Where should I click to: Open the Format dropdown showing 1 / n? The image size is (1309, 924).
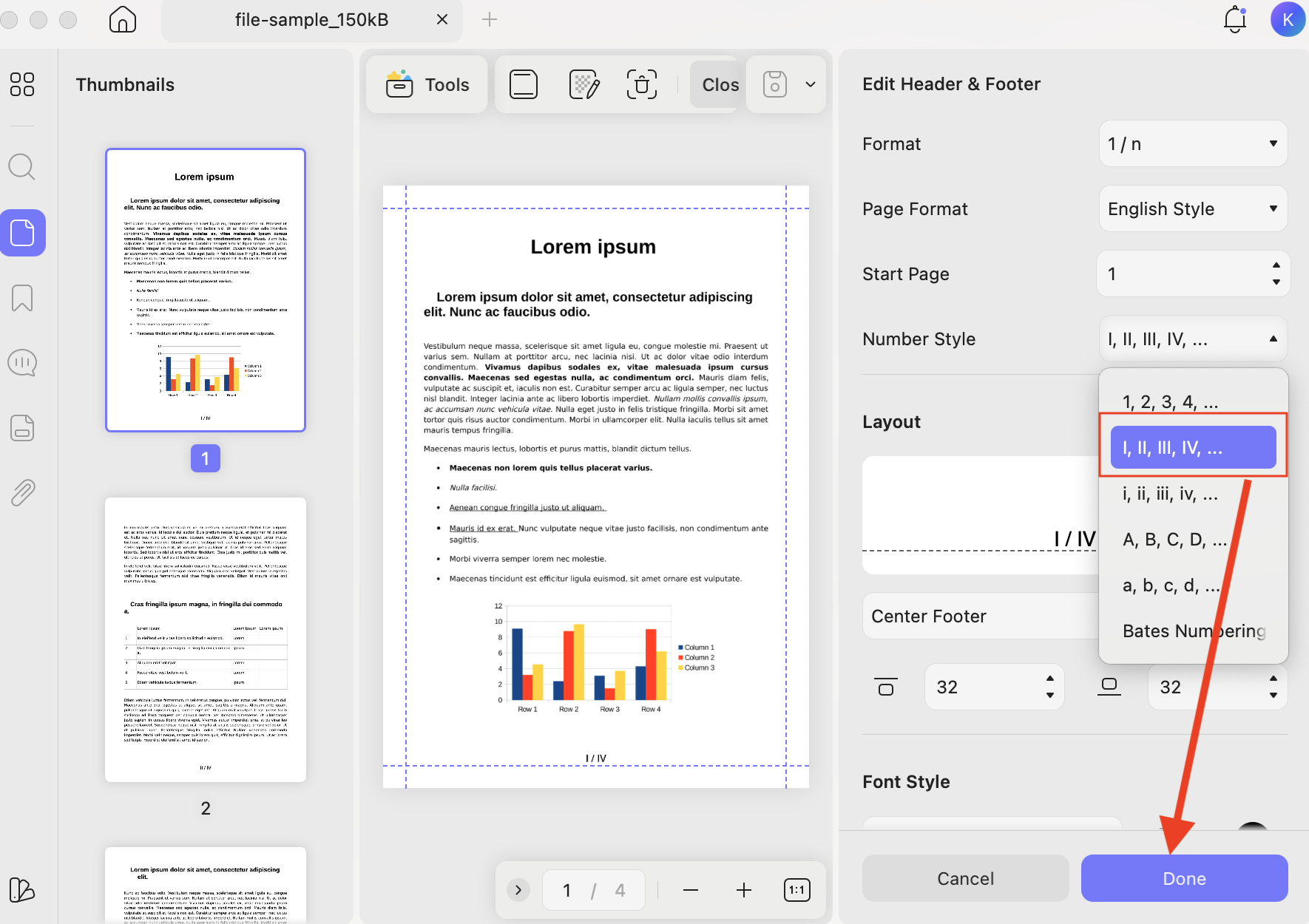pyautogui.click(x=1193, y=144)
